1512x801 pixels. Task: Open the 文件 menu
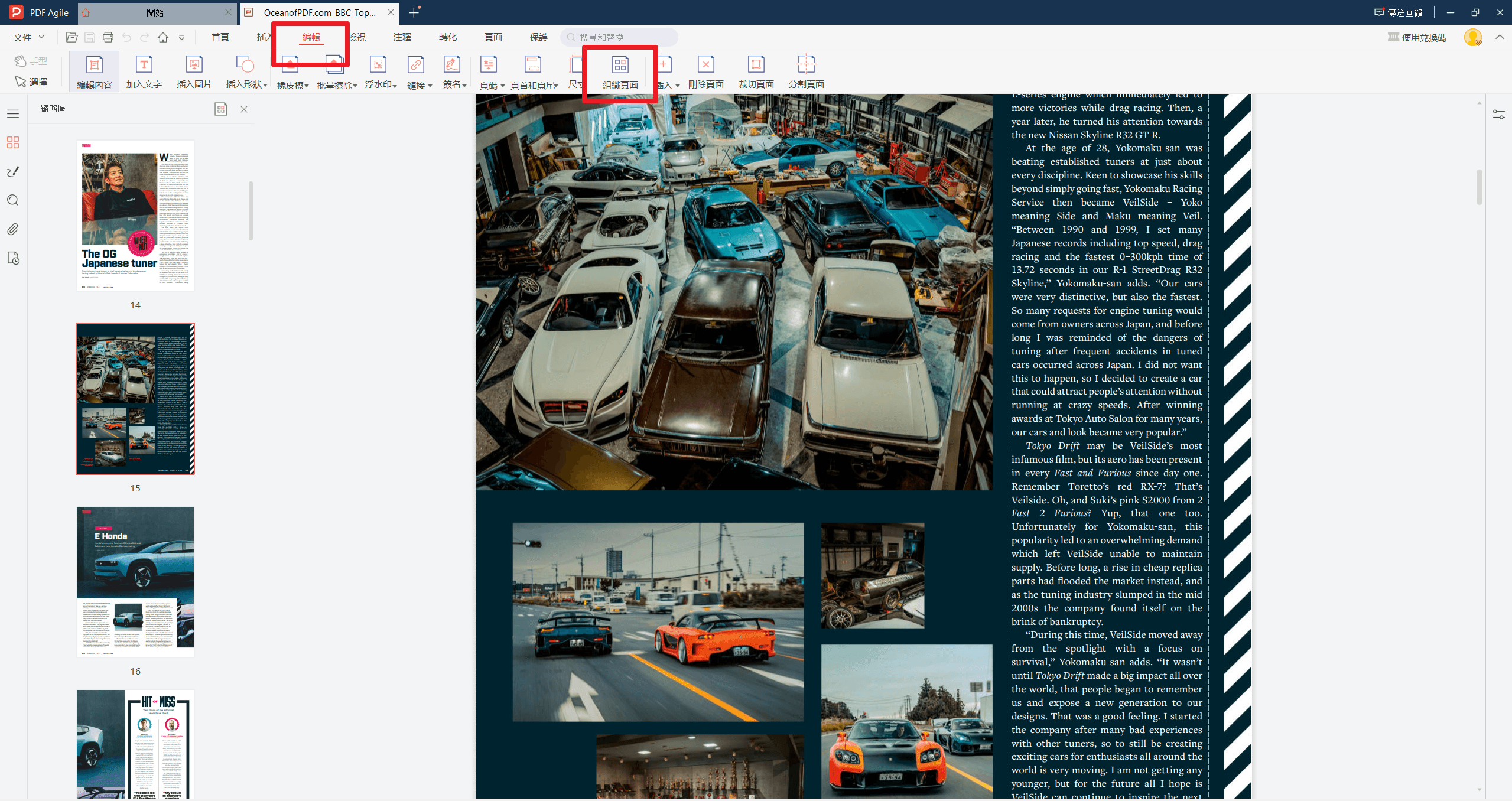(x=28, y=37)
